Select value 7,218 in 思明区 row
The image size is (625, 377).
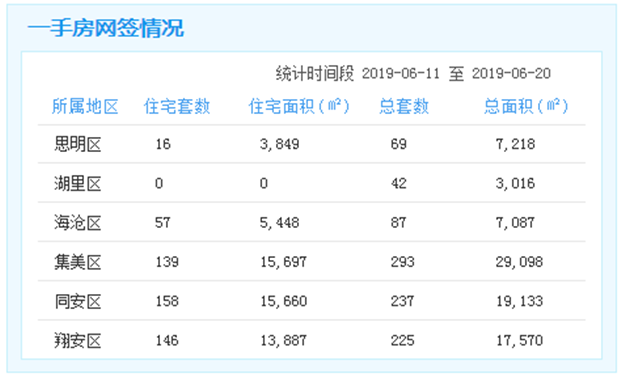tap(515, 144)
